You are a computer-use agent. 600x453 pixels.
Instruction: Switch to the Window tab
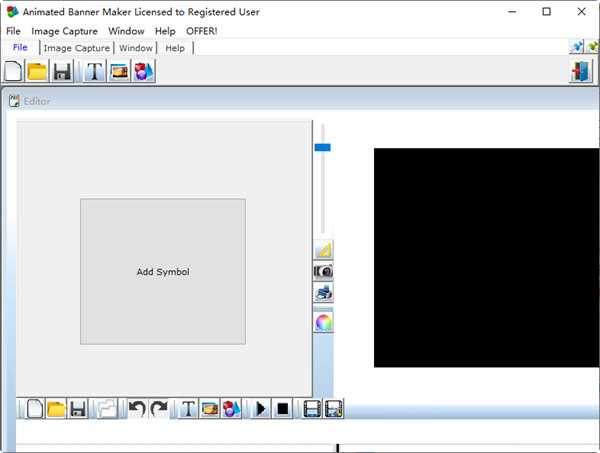click(136, 48)
